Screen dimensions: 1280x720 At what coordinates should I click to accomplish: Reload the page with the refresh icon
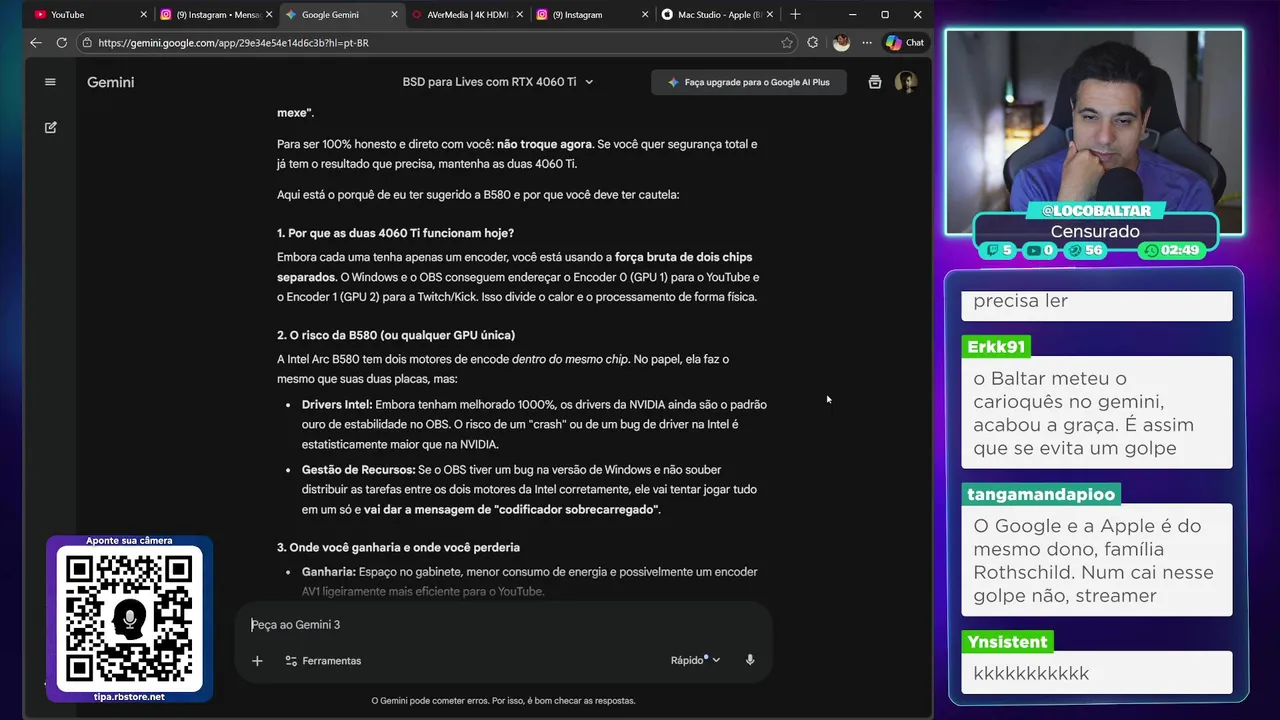(x=62, y=43)
